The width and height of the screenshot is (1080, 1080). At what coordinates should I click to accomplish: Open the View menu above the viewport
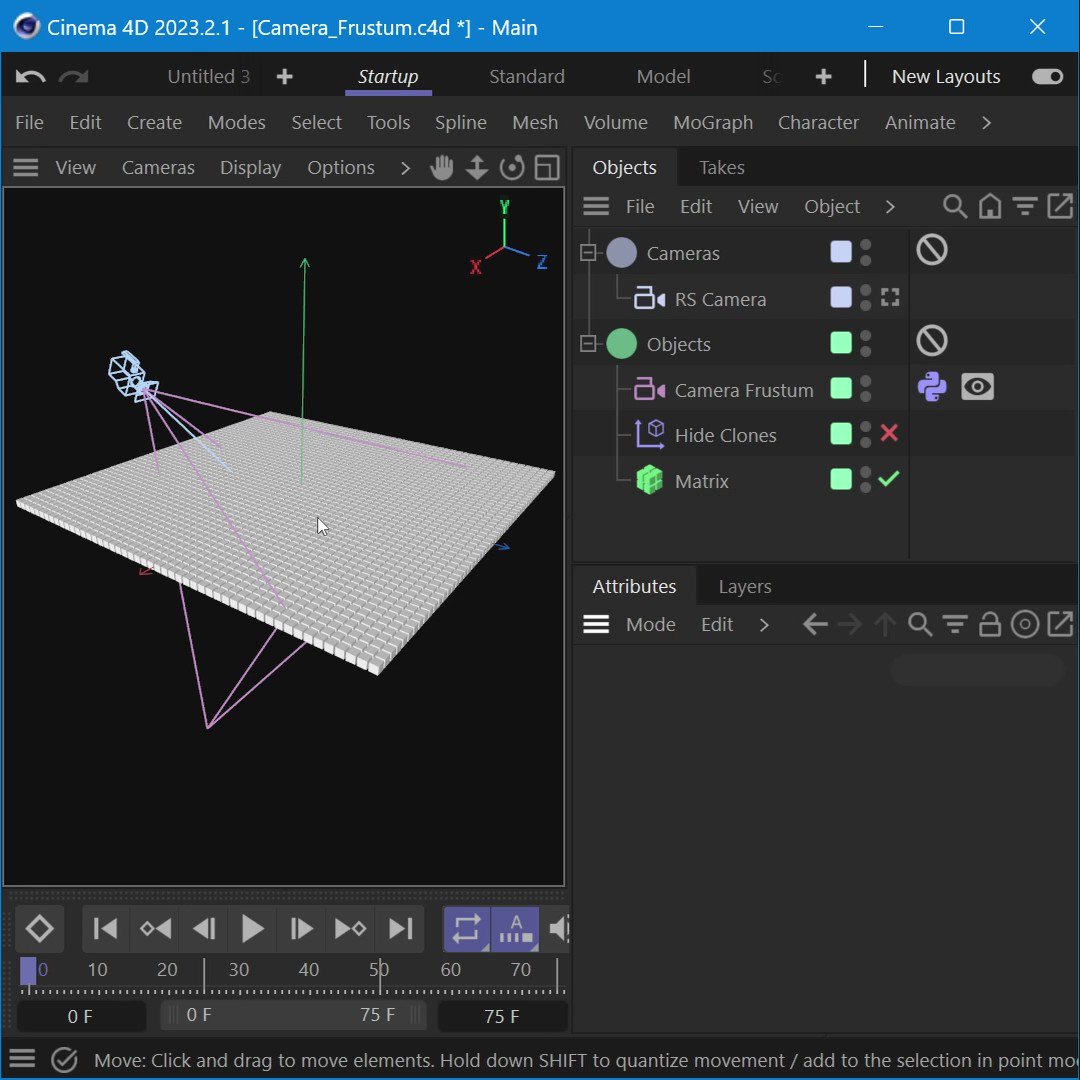coord(75,167)
